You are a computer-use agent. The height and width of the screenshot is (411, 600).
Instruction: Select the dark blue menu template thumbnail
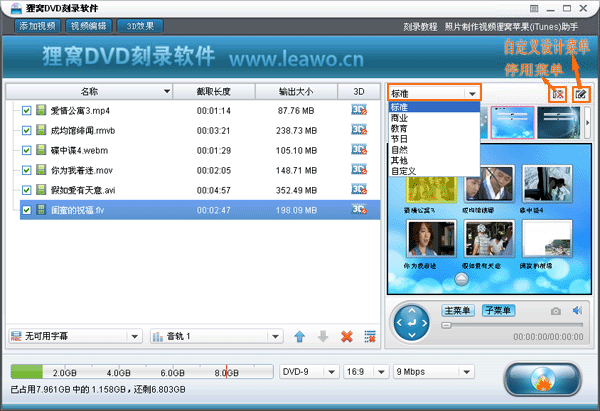pos(559,122)
